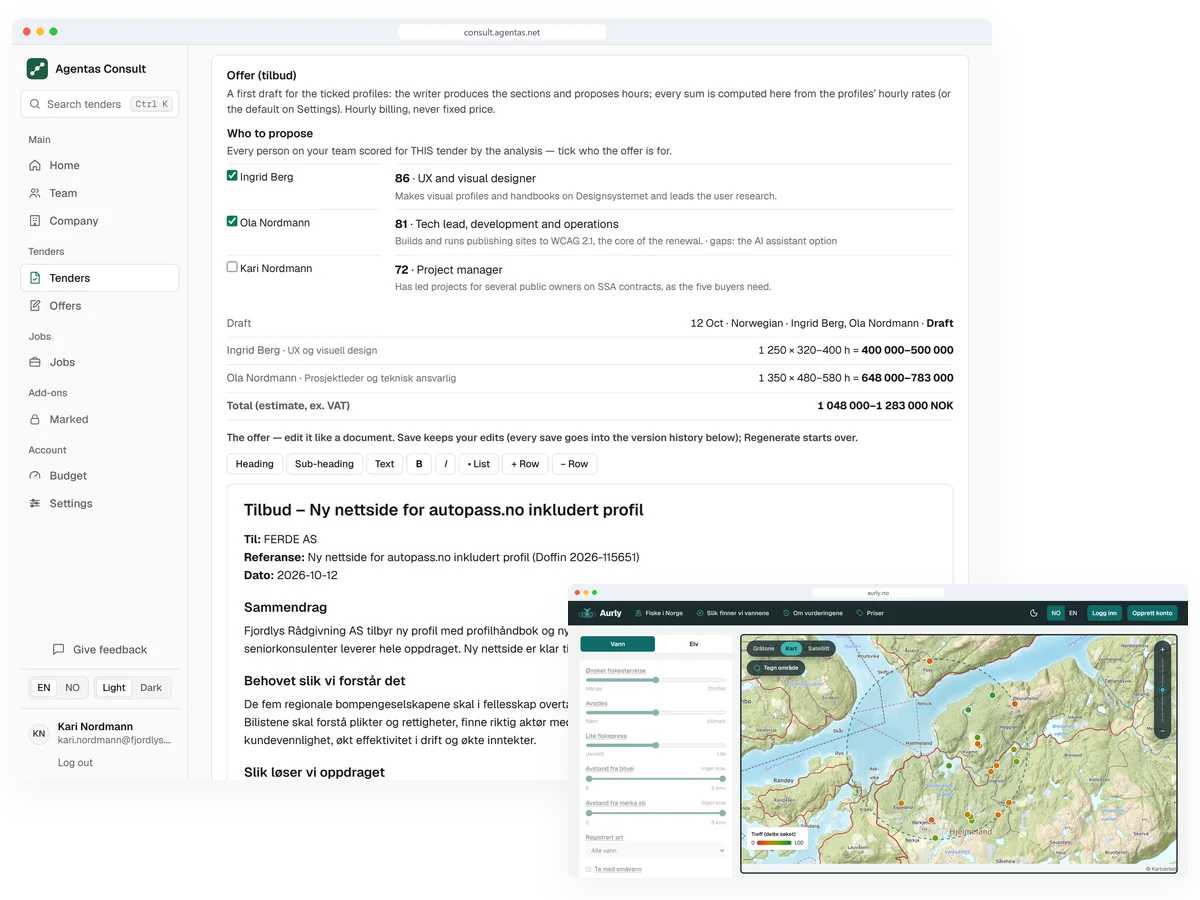Image resolution: width=1200 pixels, height=900 pixels.
Task: Insert a Heading in the offer editor
Action: click(x=255, y=464)
